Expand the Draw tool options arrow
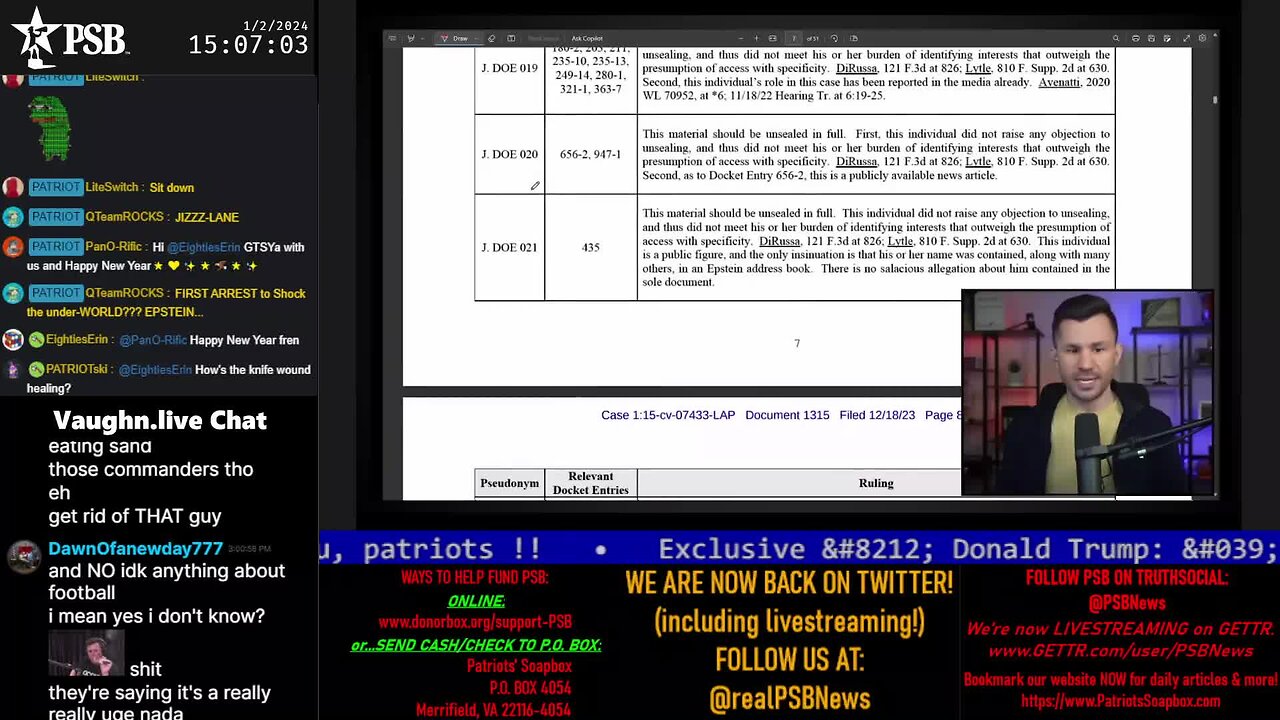 point(476,38)
